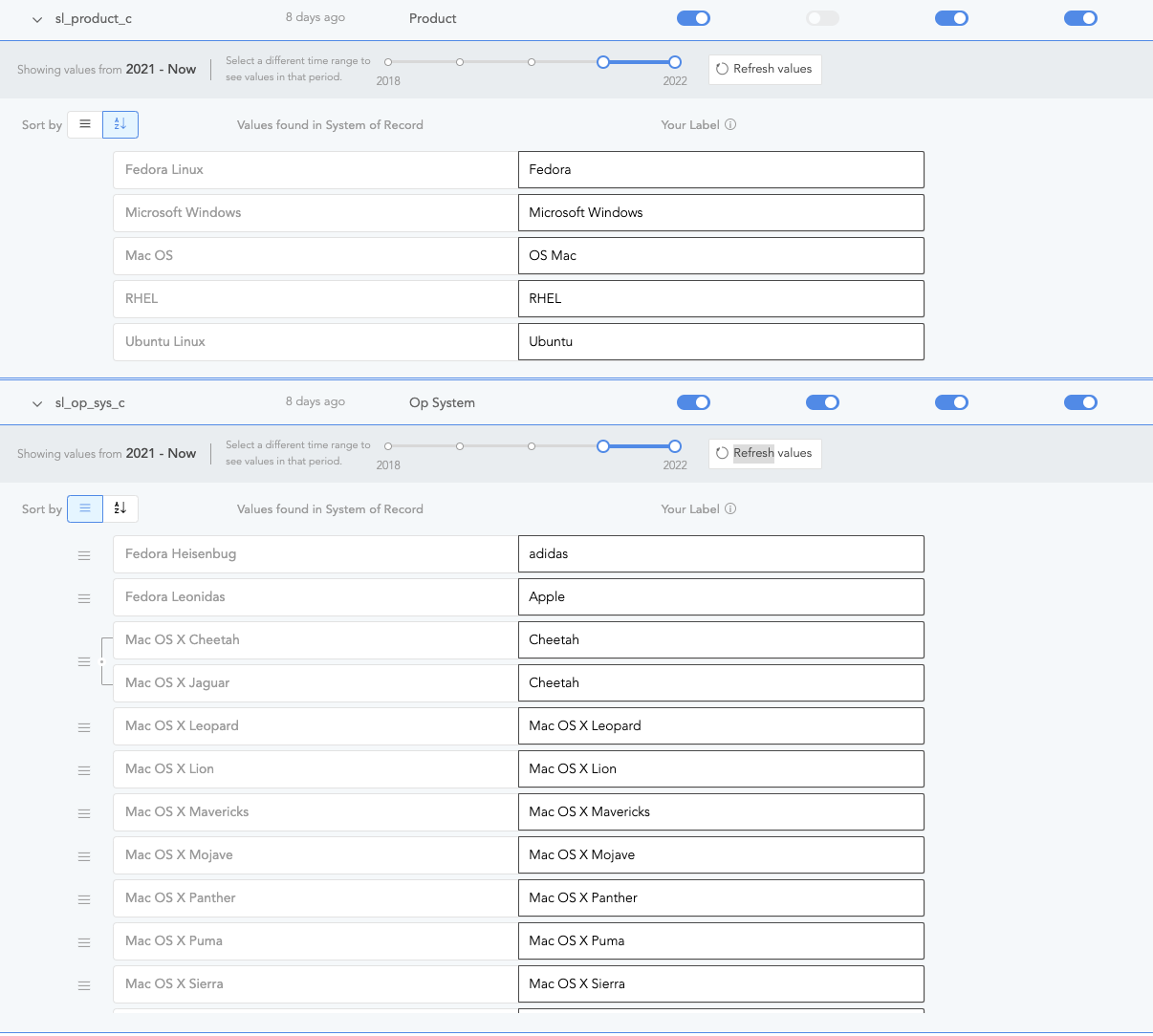Collapse the sl_op_sys_c row chevron
Image resolution: width=1153 pixels, height=1036 pixels.
click(x=37, y=403)
